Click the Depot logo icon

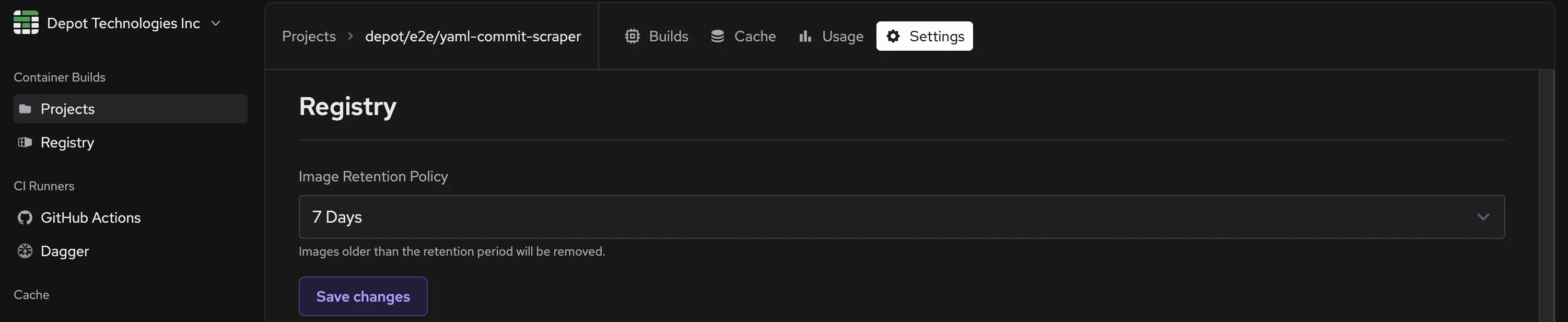click(x=26, y=23)
